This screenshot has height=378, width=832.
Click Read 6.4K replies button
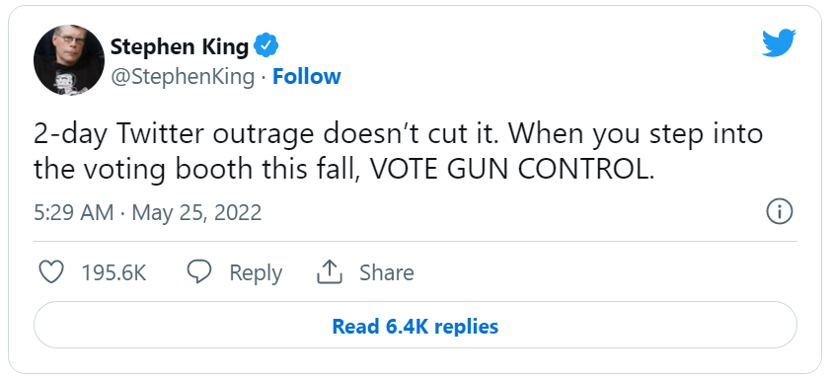click(x=415, y=325)
